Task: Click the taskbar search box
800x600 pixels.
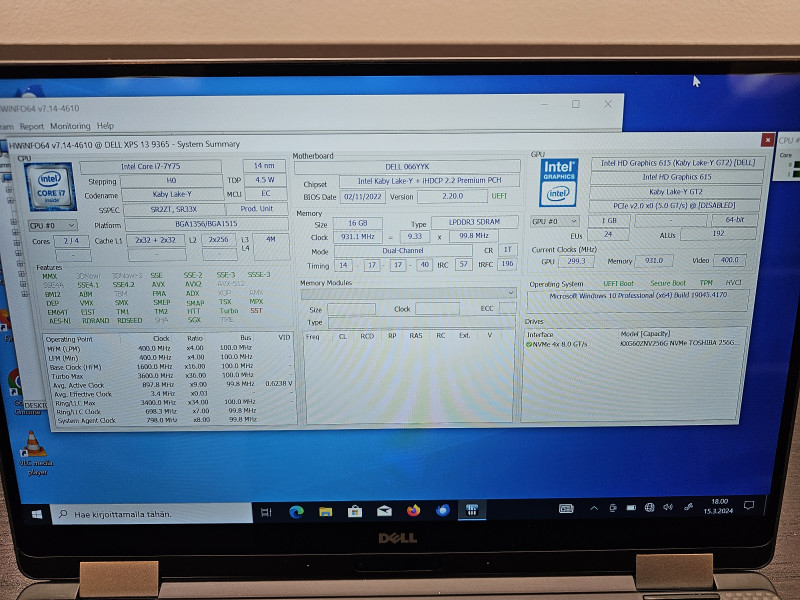Action: click(x=152, y=514)
